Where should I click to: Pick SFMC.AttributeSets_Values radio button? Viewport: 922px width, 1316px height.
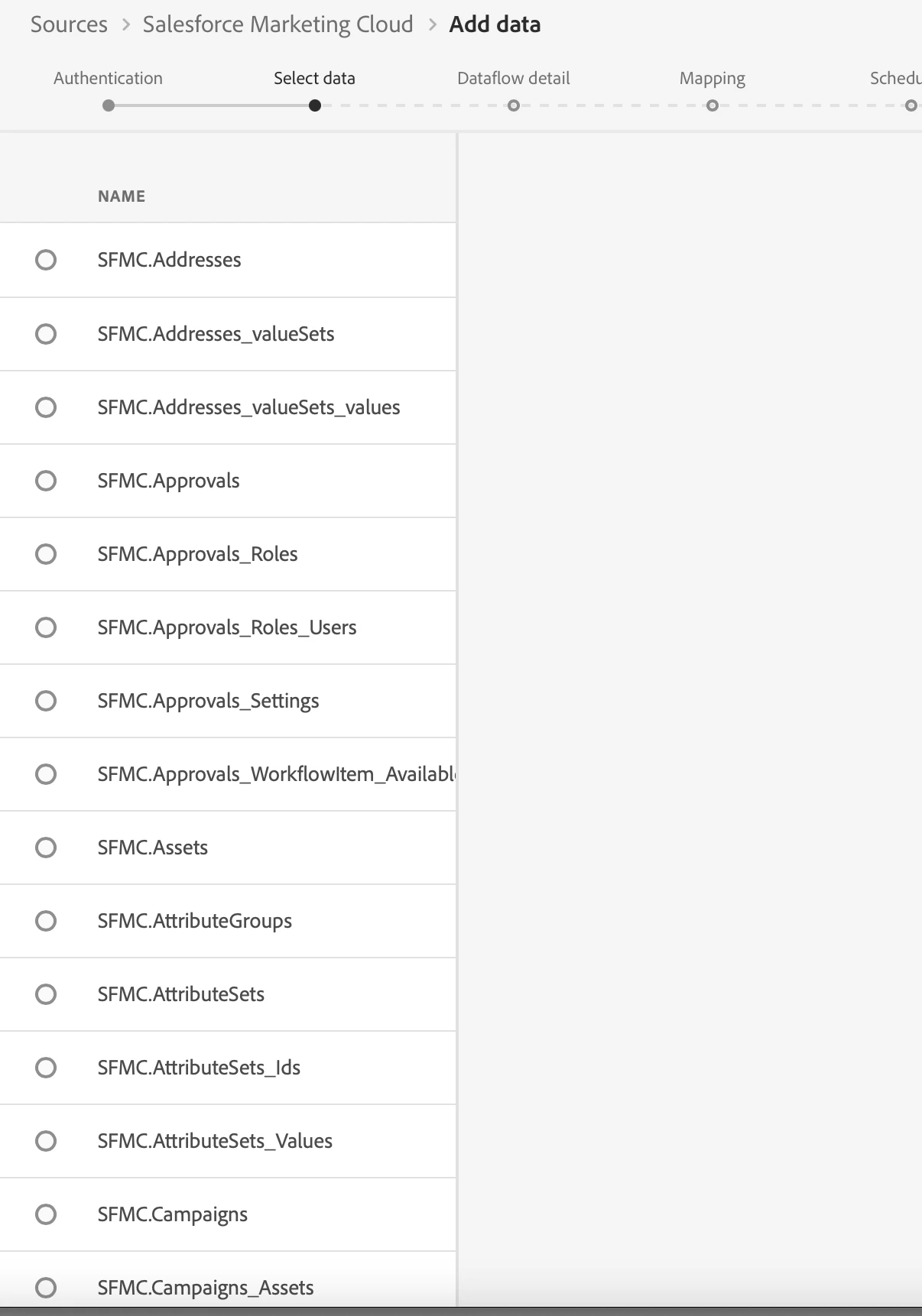[46, 1141]
